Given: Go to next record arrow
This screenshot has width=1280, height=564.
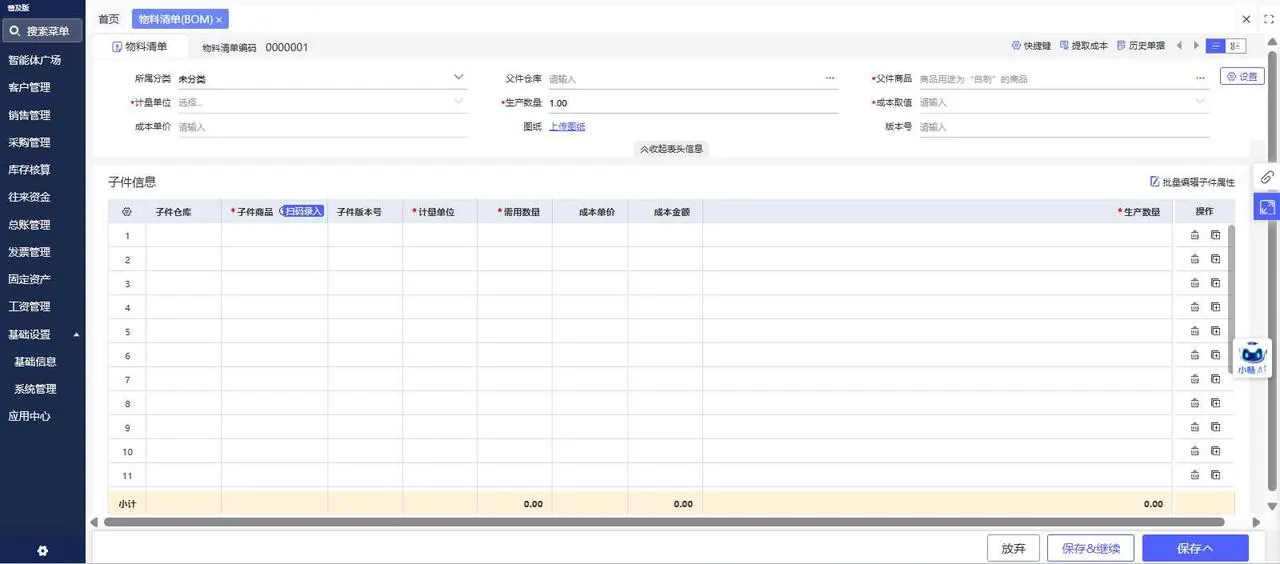Looking at the screenshot, I should [1196, 46].
